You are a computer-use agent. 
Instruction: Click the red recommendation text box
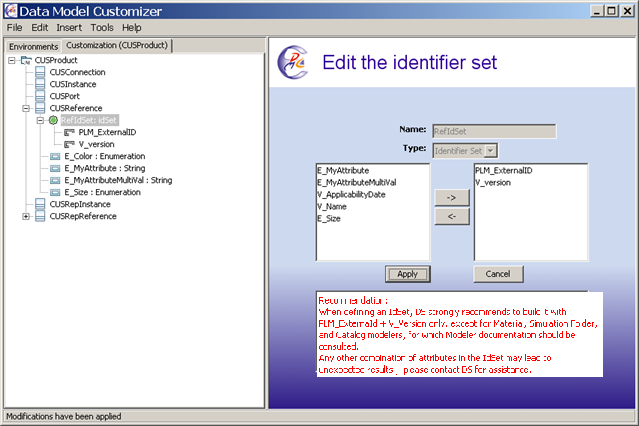pos(459,334)
